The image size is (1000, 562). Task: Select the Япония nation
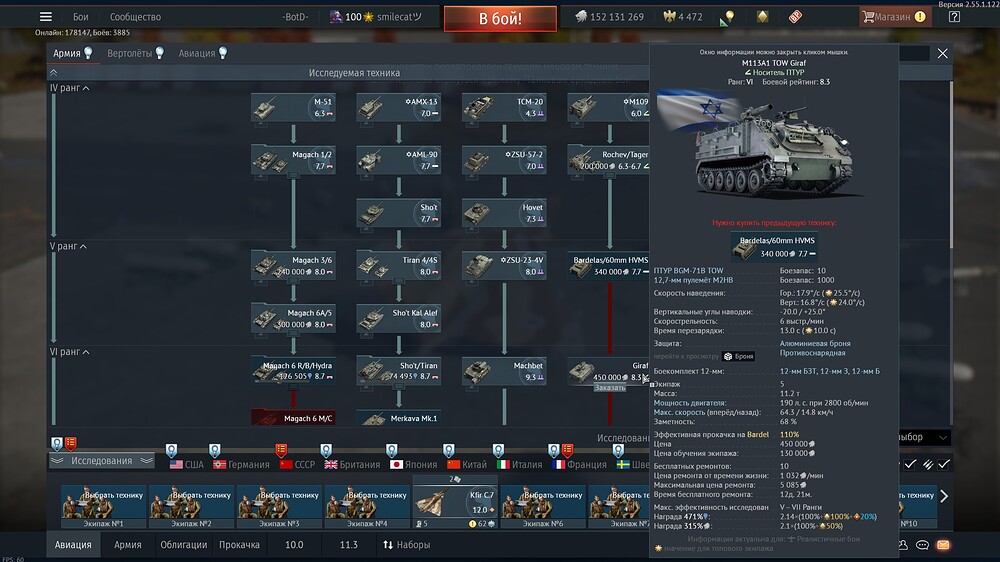tap(413, 464)
